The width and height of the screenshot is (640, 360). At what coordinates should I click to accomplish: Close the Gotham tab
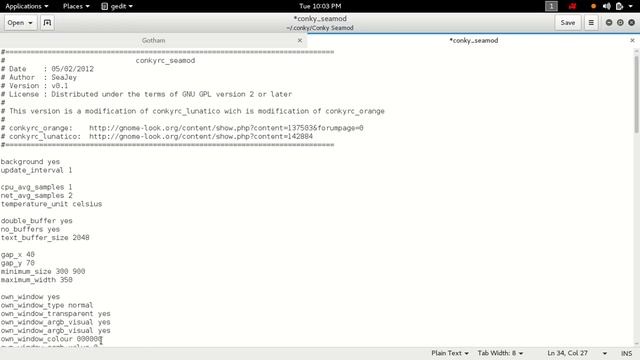(300, 40)
